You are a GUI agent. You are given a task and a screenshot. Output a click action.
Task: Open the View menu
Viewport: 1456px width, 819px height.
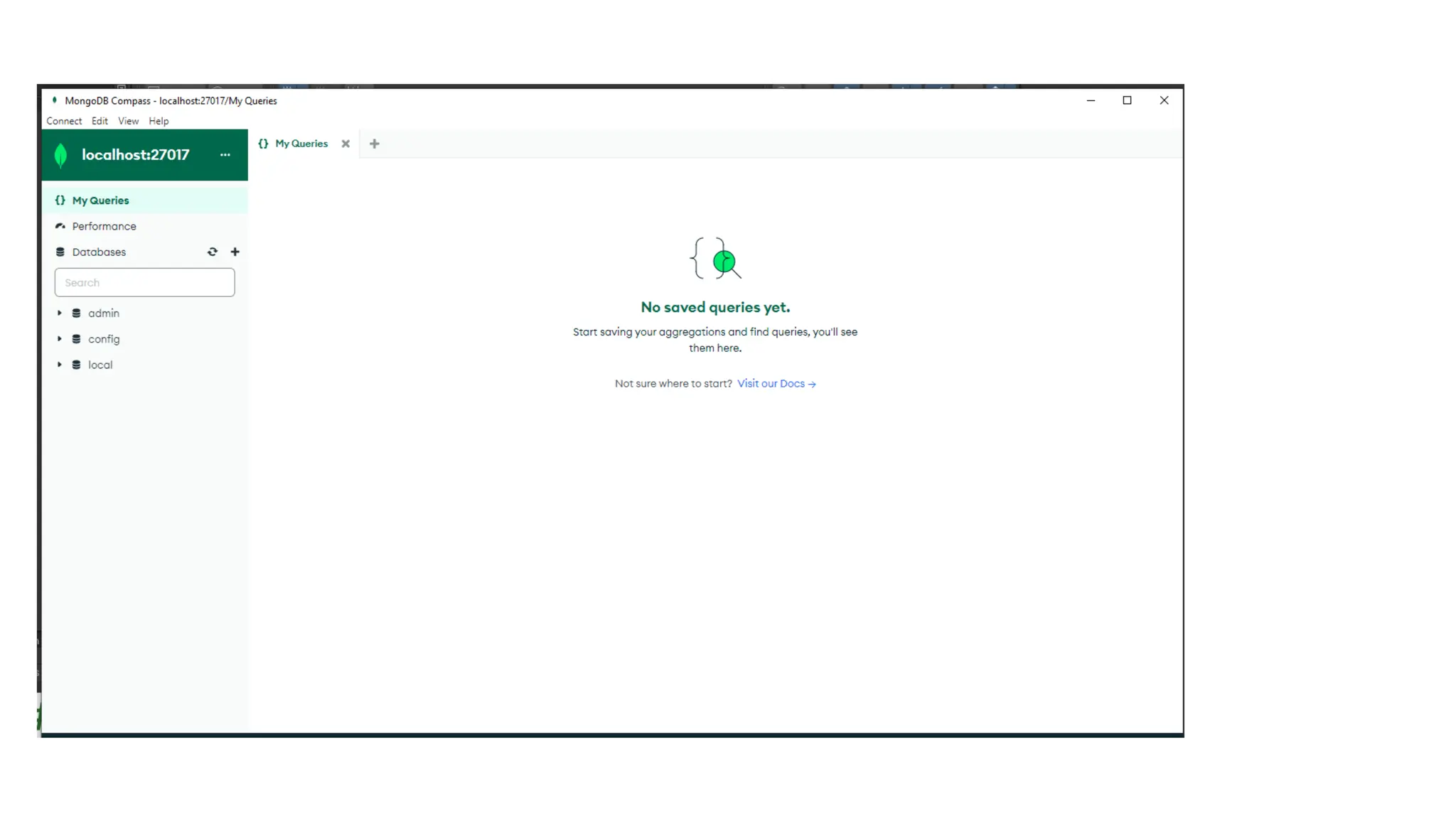(x=128, y=121)
